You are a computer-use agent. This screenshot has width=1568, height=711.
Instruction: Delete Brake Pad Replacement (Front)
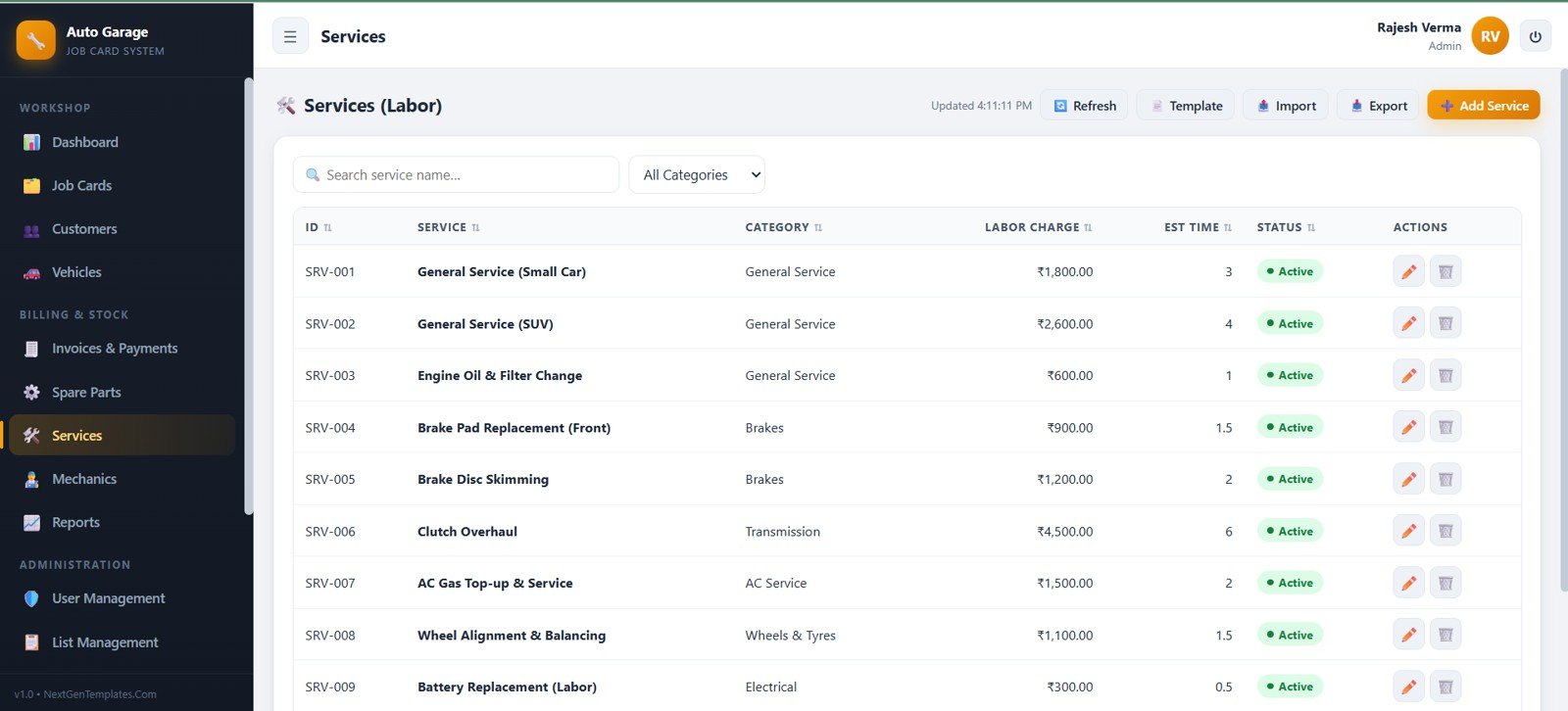click(x=1445, y=427)
